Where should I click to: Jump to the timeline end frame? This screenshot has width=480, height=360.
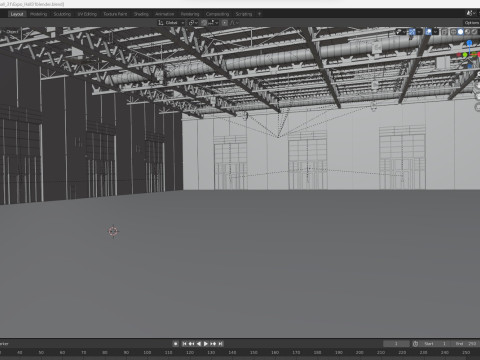pyautogui.click(x=220, y=344)
